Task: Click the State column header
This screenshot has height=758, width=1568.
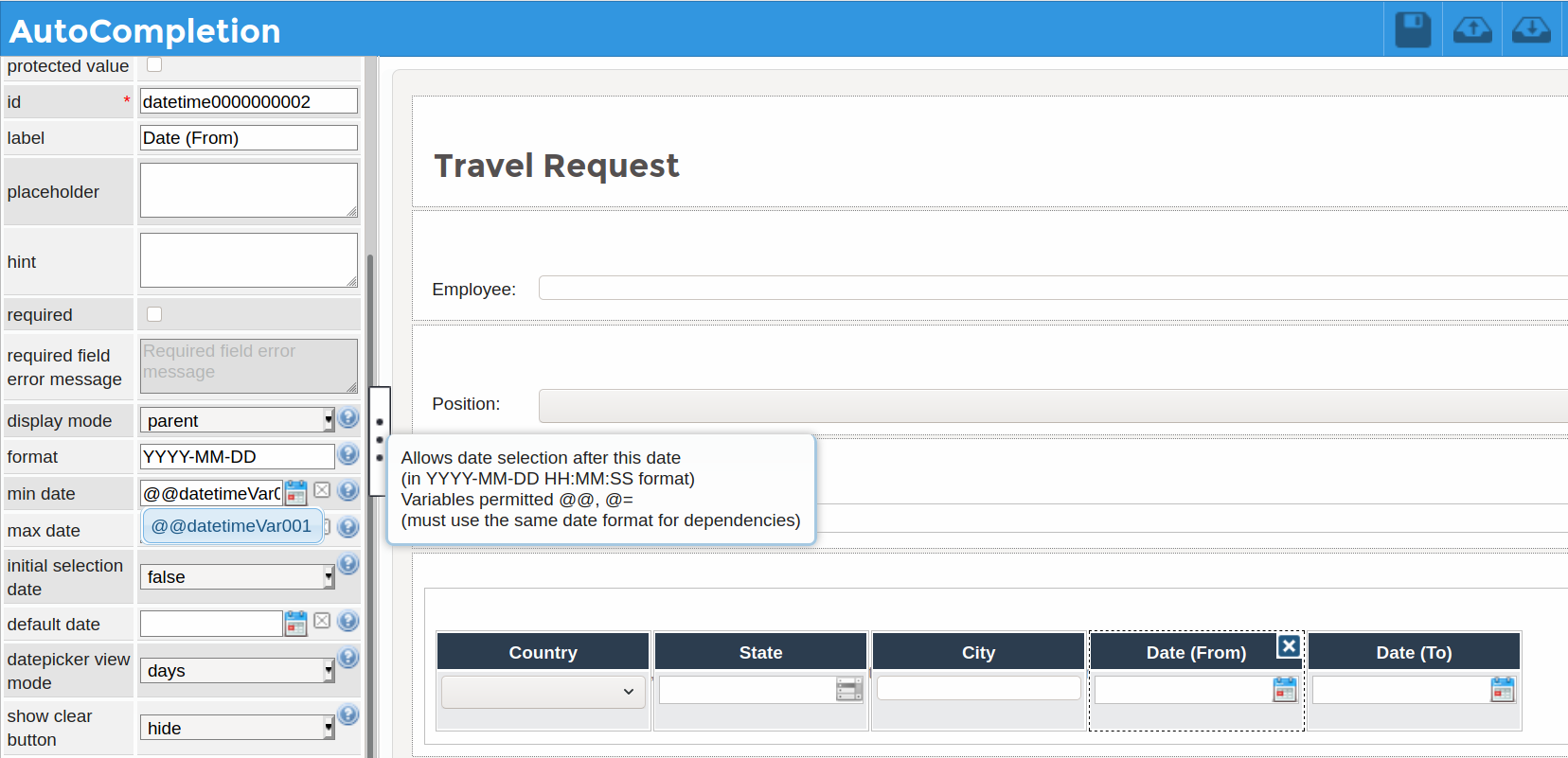Action: point(760,652)
